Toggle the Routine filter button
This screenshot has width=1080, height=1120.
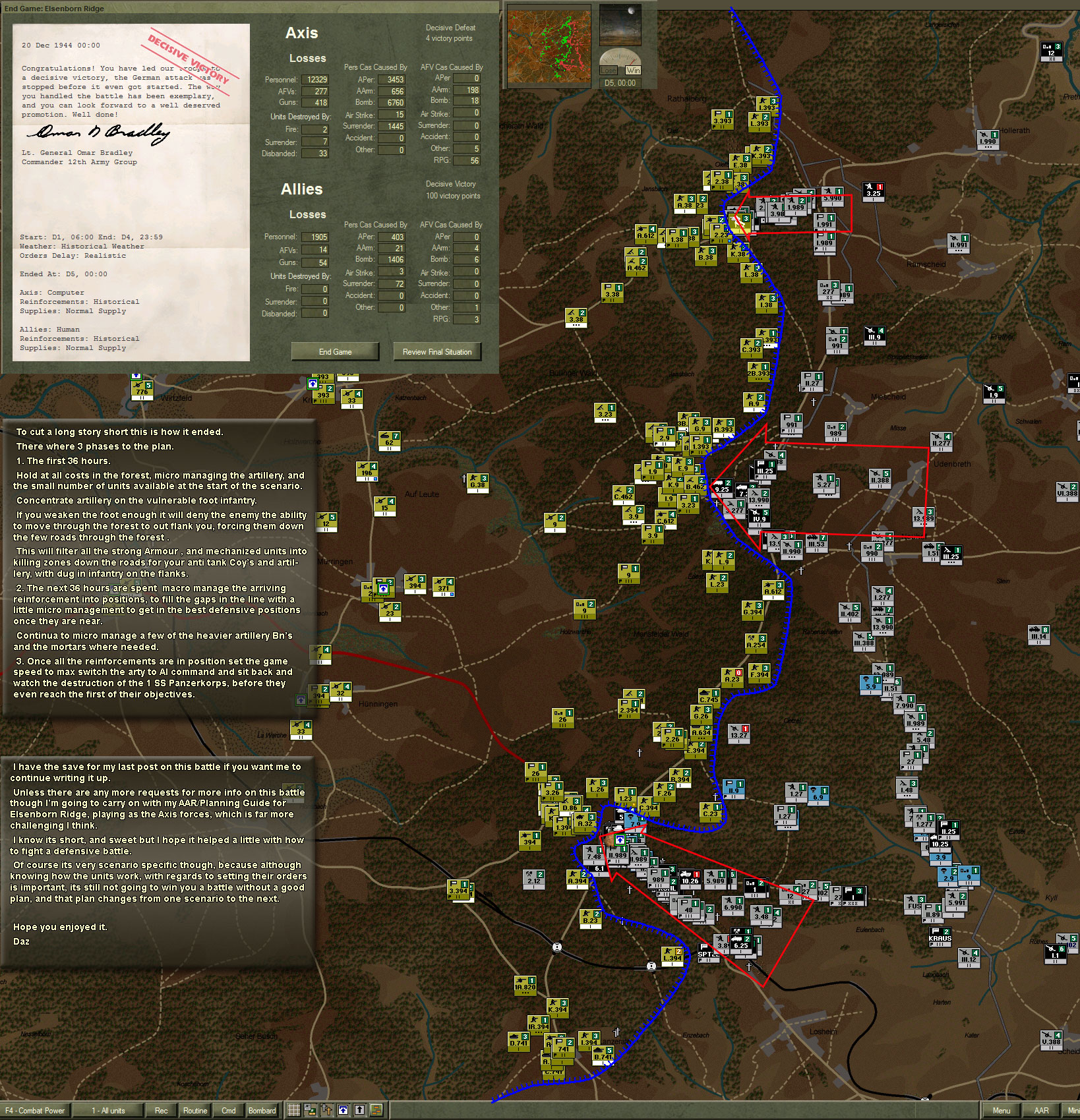195,1111
